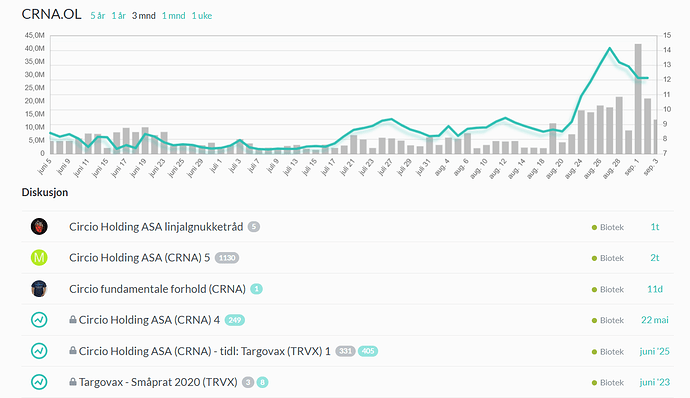Viewport: 690px width, 398px height.
Task: Click lock icon on tidl: Targovax (TRVX) 1 thread
Action: coord(73,351)
